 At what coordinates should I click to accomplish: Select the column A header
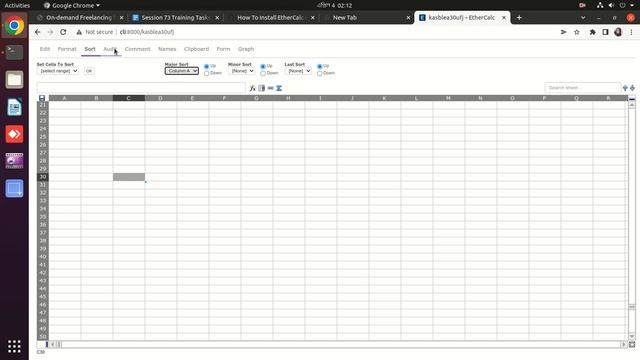point(64,98)
